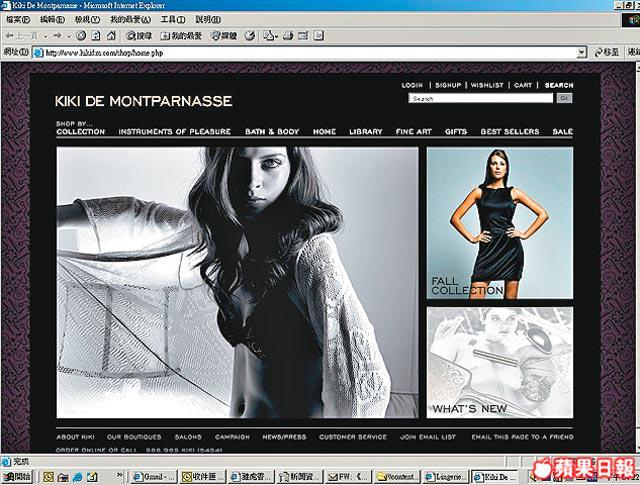Screen dimensions: 640x485
Task: Click the Forward arrow button
Action: (57, 36)
